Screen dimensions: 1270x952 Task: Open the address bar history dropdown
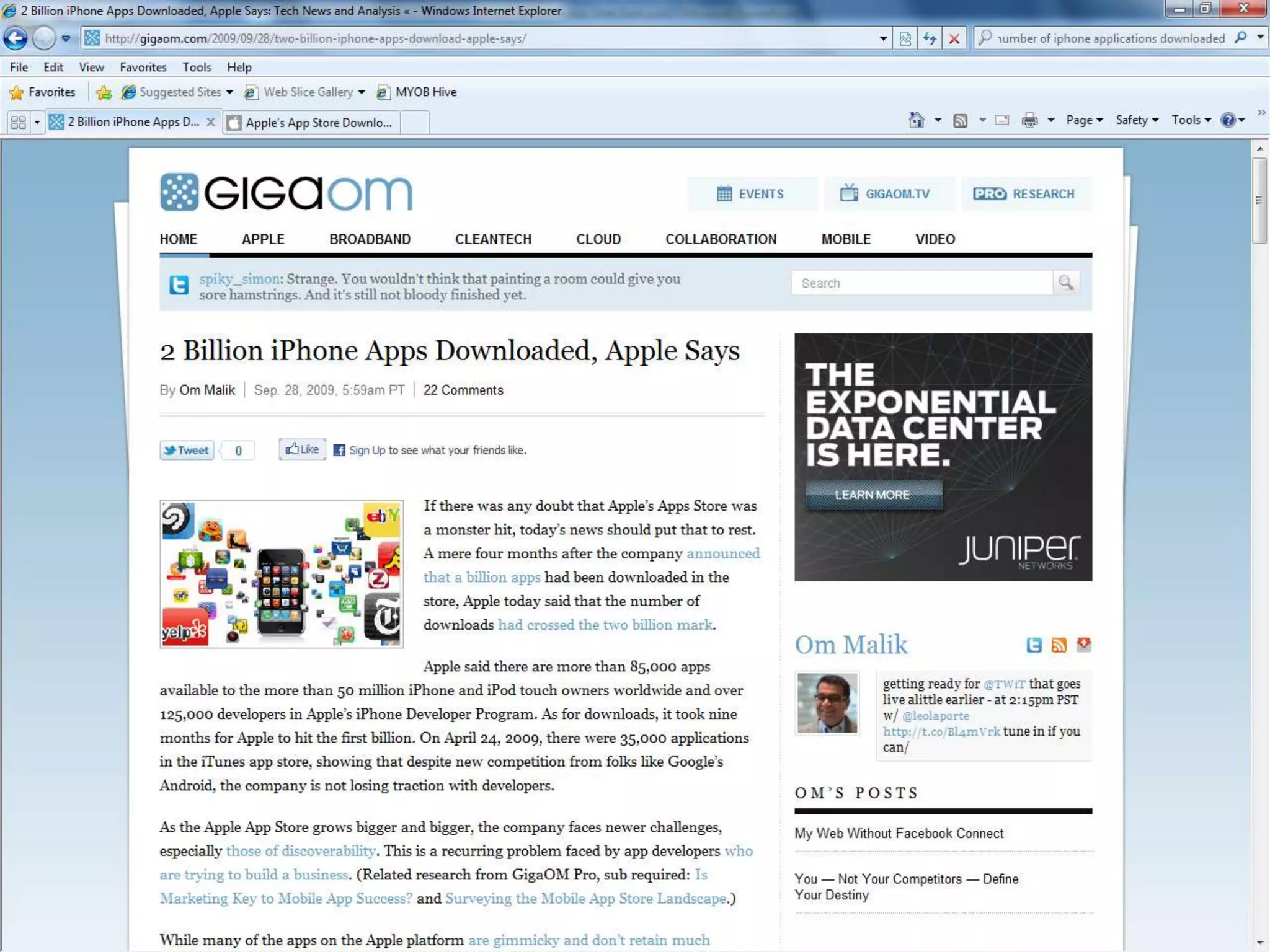883,38
